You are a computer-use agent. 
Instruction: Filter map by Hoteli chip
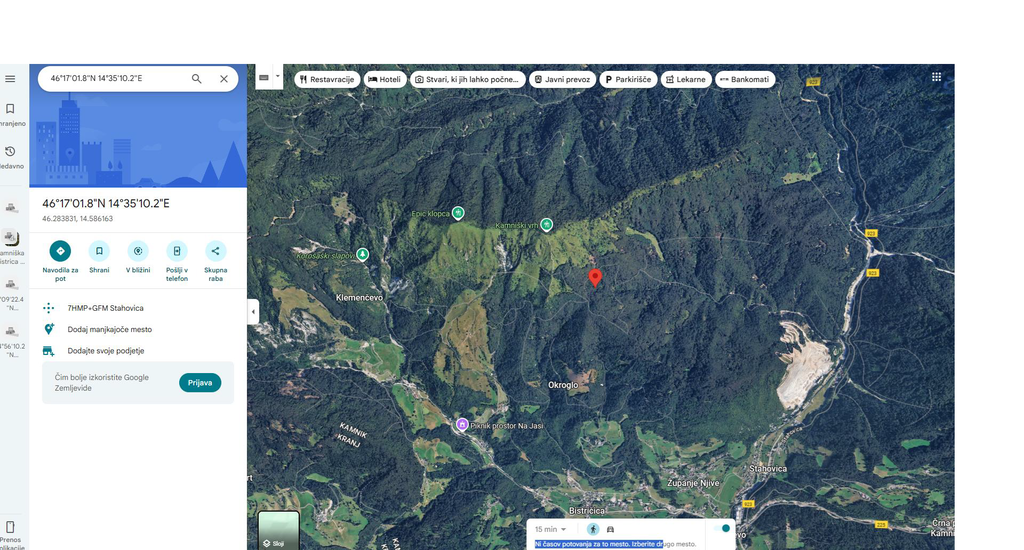tap(385, 80)
